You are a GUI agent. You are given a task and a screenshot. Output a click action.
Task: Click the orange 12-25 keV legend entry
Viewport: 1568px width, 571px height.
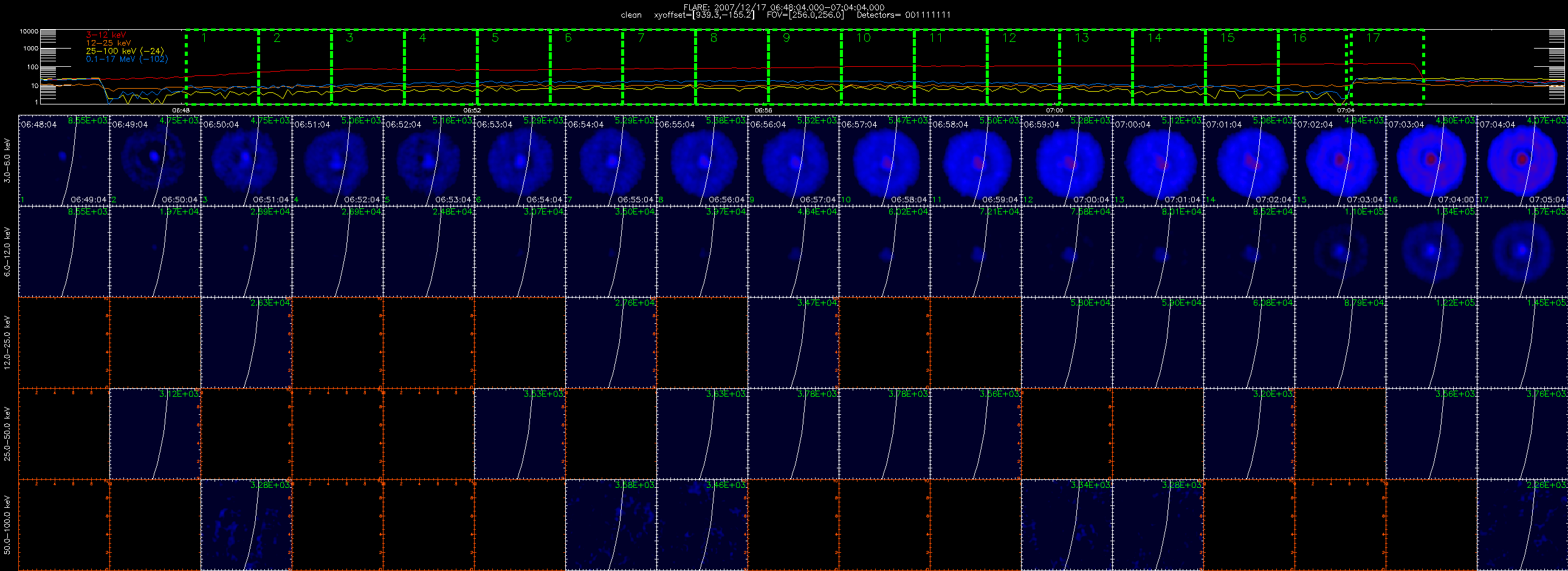pos(108,43)
